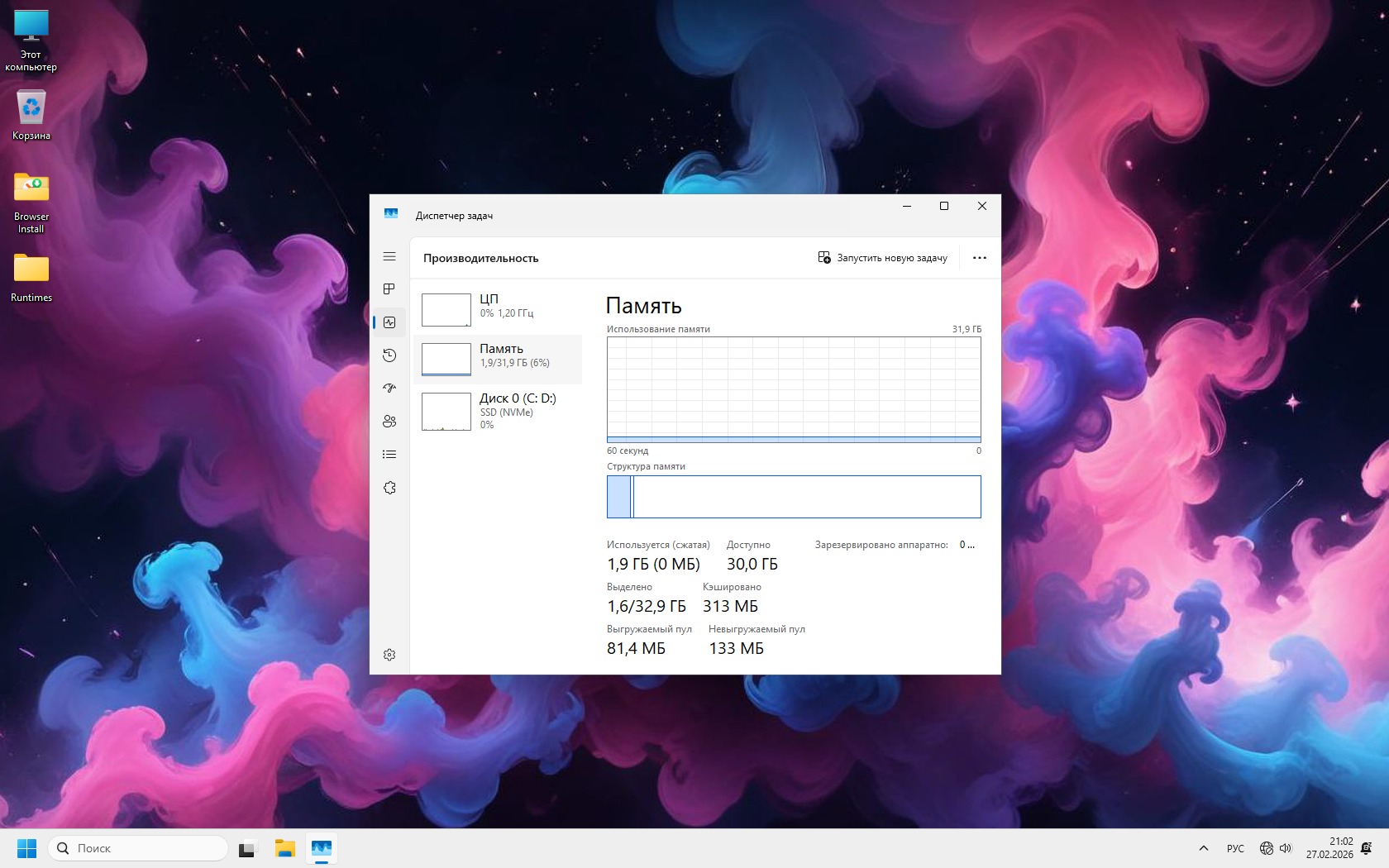Switch РУС input language indicator

[x=1235, y=848]
